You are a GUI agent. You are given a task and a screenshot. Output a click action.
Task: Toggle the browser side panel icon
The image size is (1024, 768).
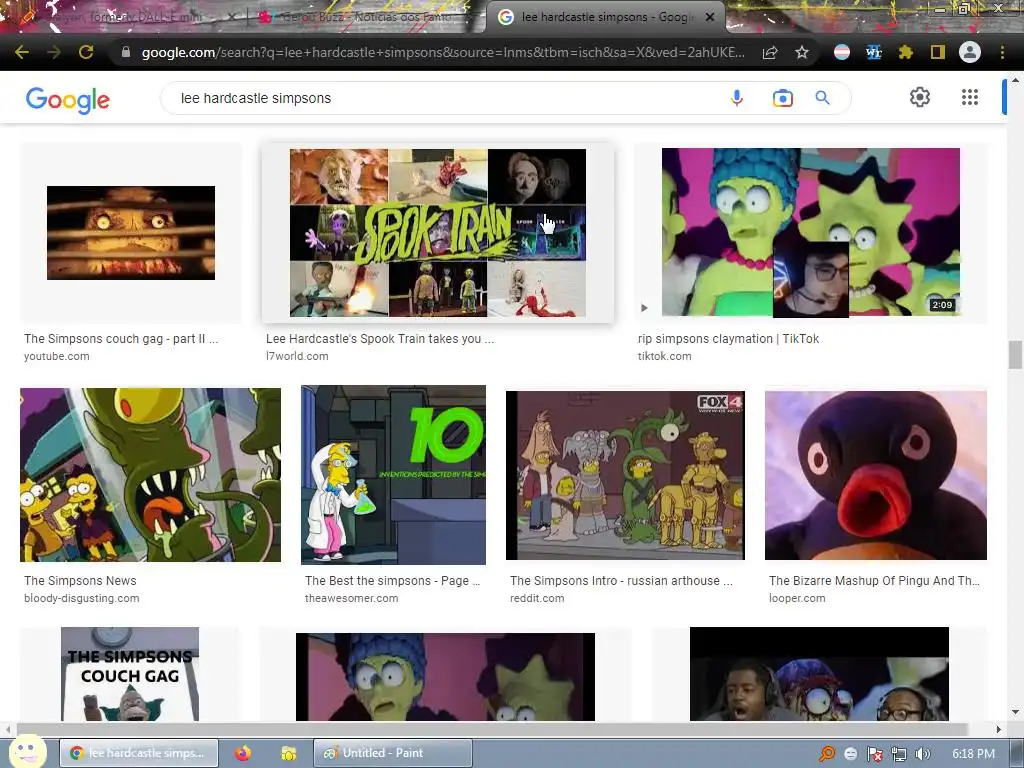pos(938,52)
